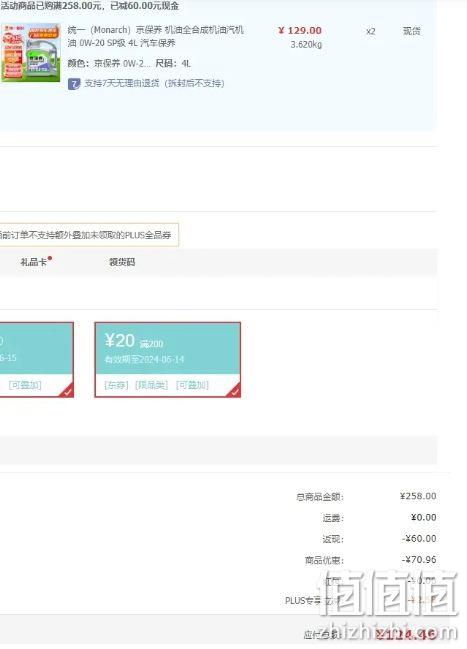The height and width of the screenshot is (649, 467).
Task: Click the red ¥129.00 product price
Action: (x=300, y=31)
